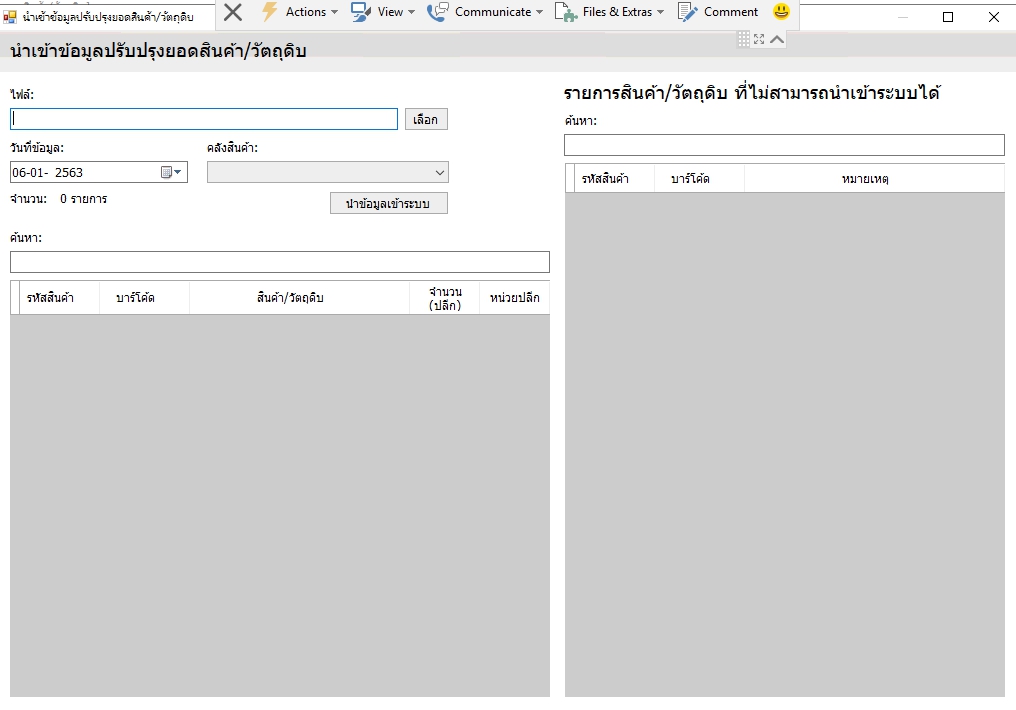Click the รายการสินค้า/วัตถุดิบ ที่ไม่สามารถนำเข้าระบบได้ heading
Image resolution: width=1016 pixels, height=710 pixels.
(x=752, y=93)
